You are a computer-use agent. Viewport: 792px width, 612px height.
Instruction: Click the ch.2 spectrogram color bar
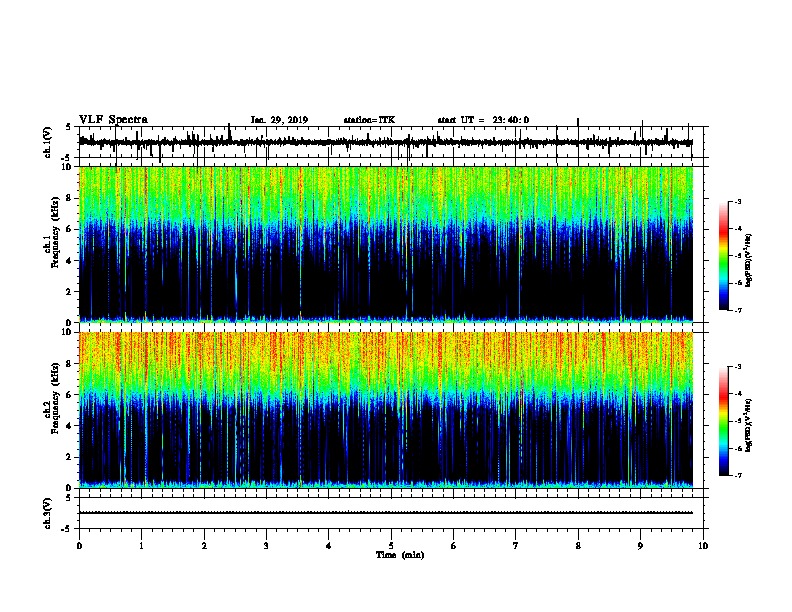coord(723,421)
